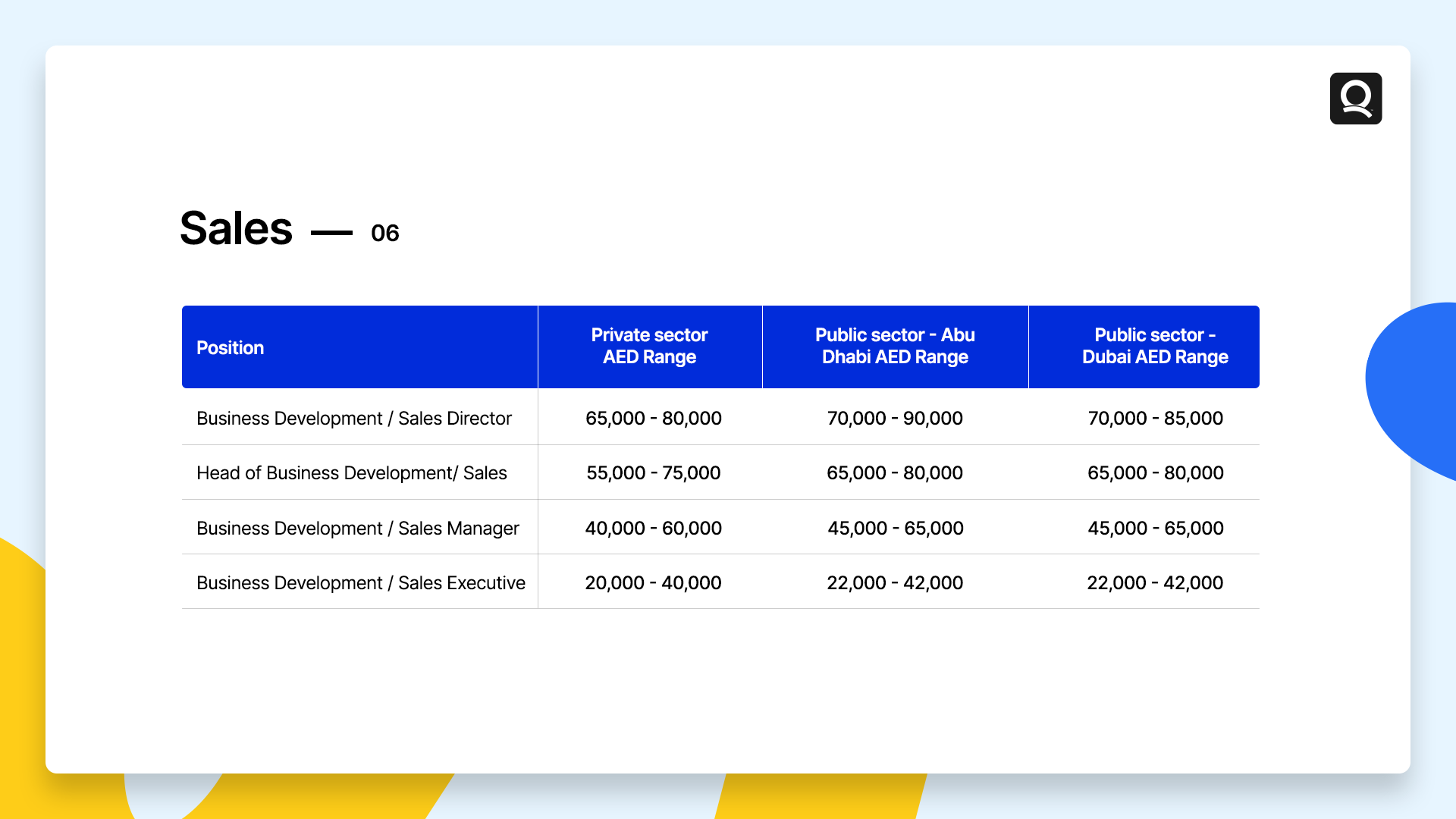Click the 70,000 - 85,000 cell

[x=1155, y=418]
